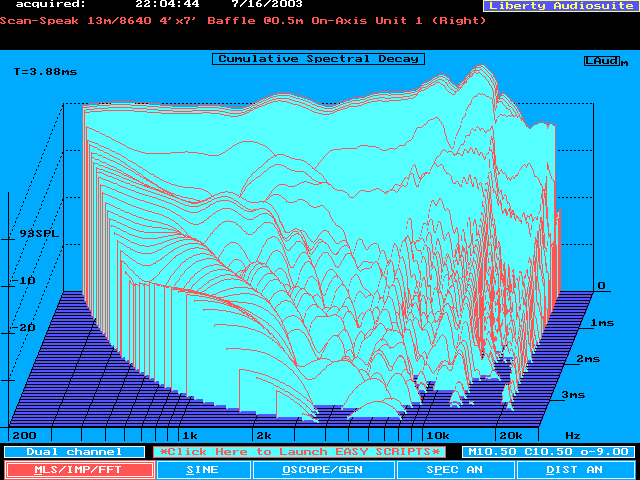Image resolution: width=640 pixels, height=480 pixels.
Task: Select the Cumulative Spectral Decay title box
Action: click(x=318, y=59)
